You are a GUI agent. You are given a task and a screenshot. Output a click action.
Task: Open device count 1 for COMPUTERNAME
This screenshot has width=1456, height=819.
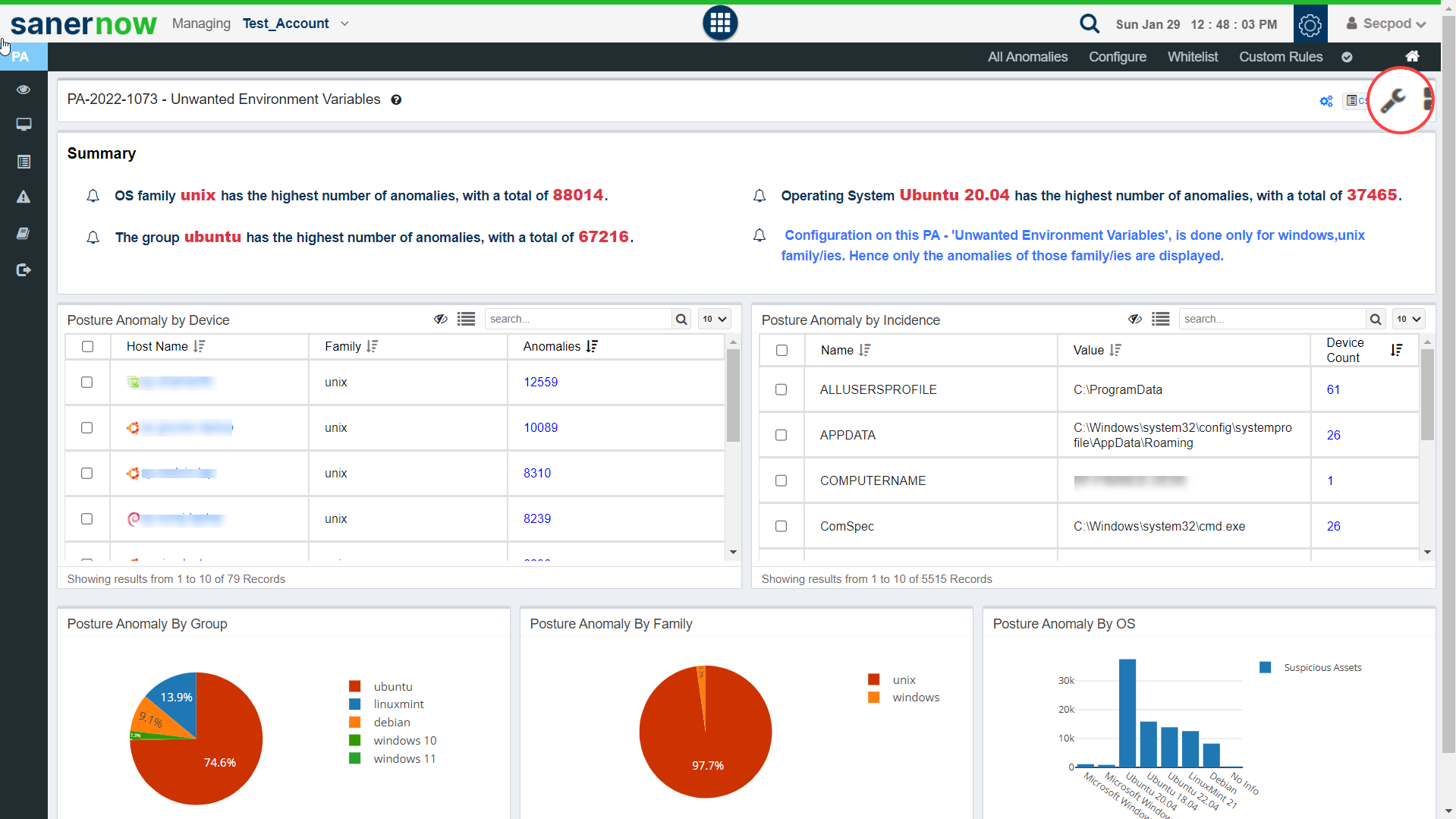pos(1330,480)
